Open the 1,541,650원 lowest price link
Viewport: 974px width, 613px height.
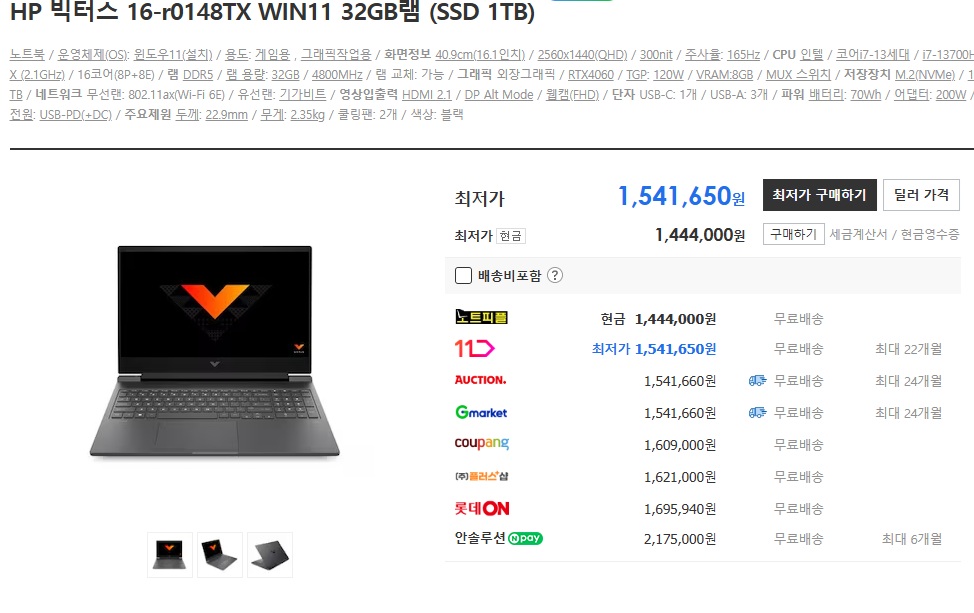click(x=680, y=196)
